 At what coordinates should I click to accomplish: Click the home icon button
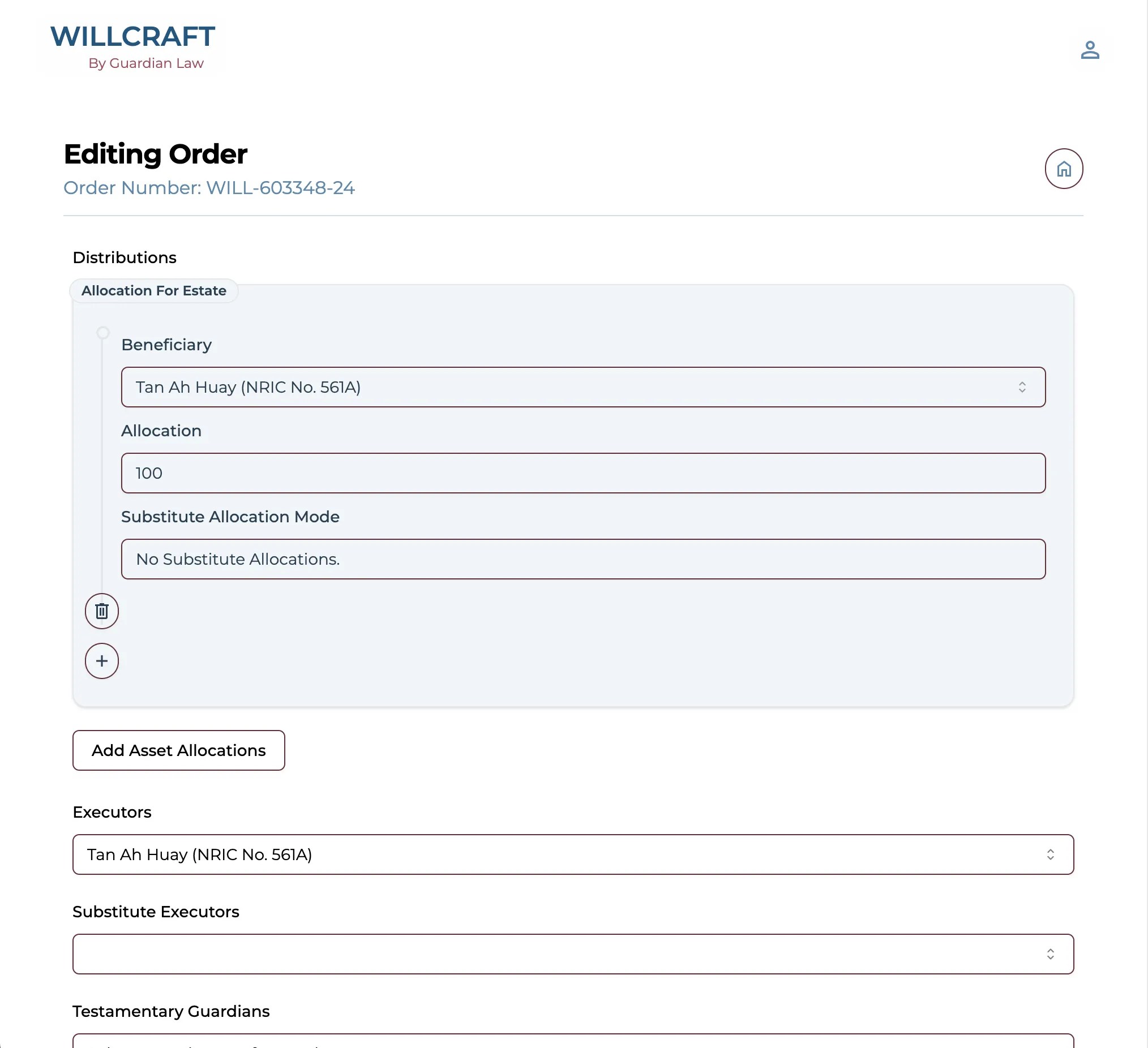coord(1063,169)
